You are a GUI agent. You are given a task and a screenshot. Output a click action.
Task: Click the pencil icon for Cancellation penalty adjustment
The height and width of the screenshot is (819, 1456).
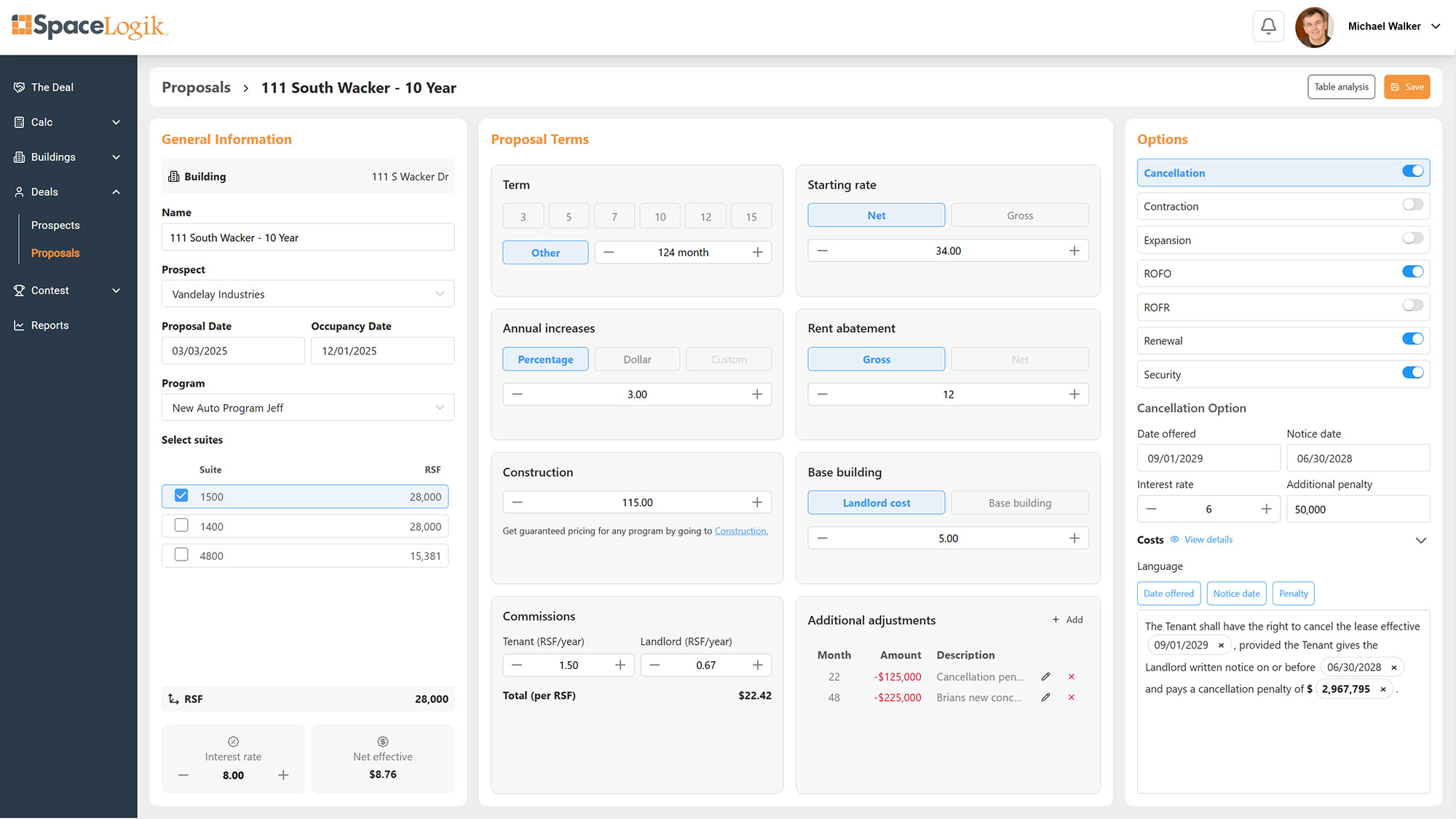pyautogui.click(x=1045, y=677)
